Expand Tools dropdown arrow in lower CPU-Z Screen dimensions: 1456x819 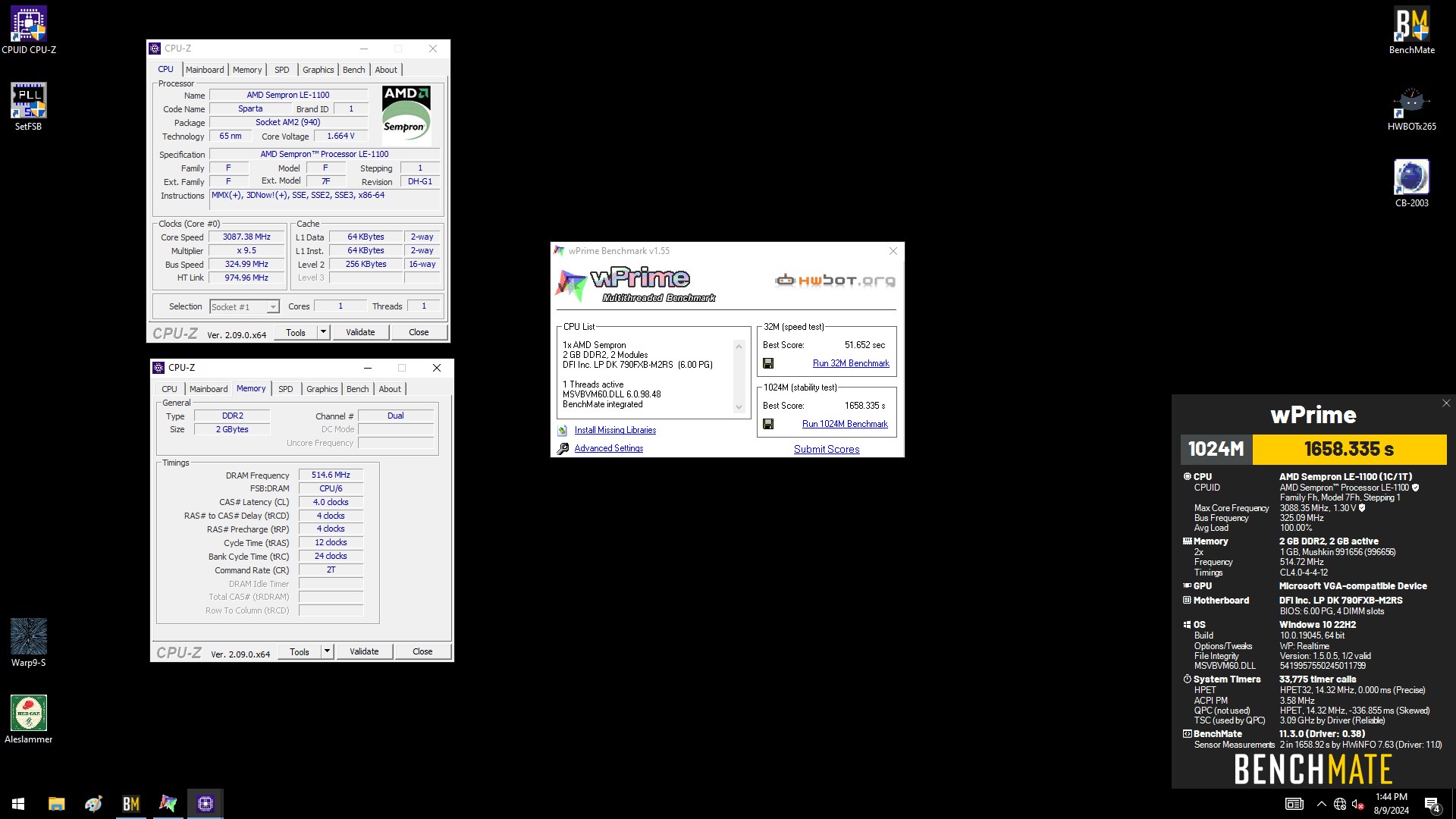327,651
